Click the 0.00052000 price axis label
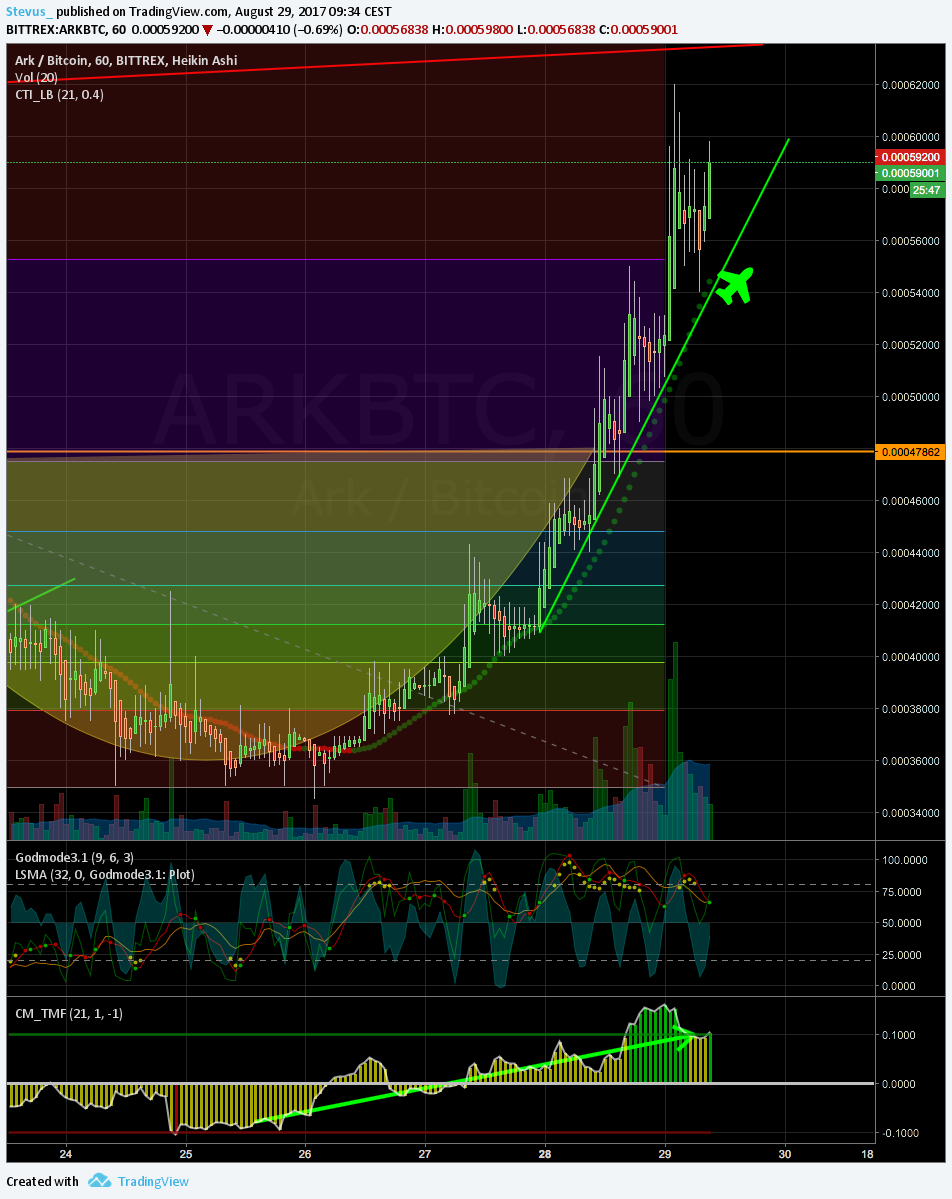The height and width of the screenshot is (1199, 952). [x=911, y=345]
